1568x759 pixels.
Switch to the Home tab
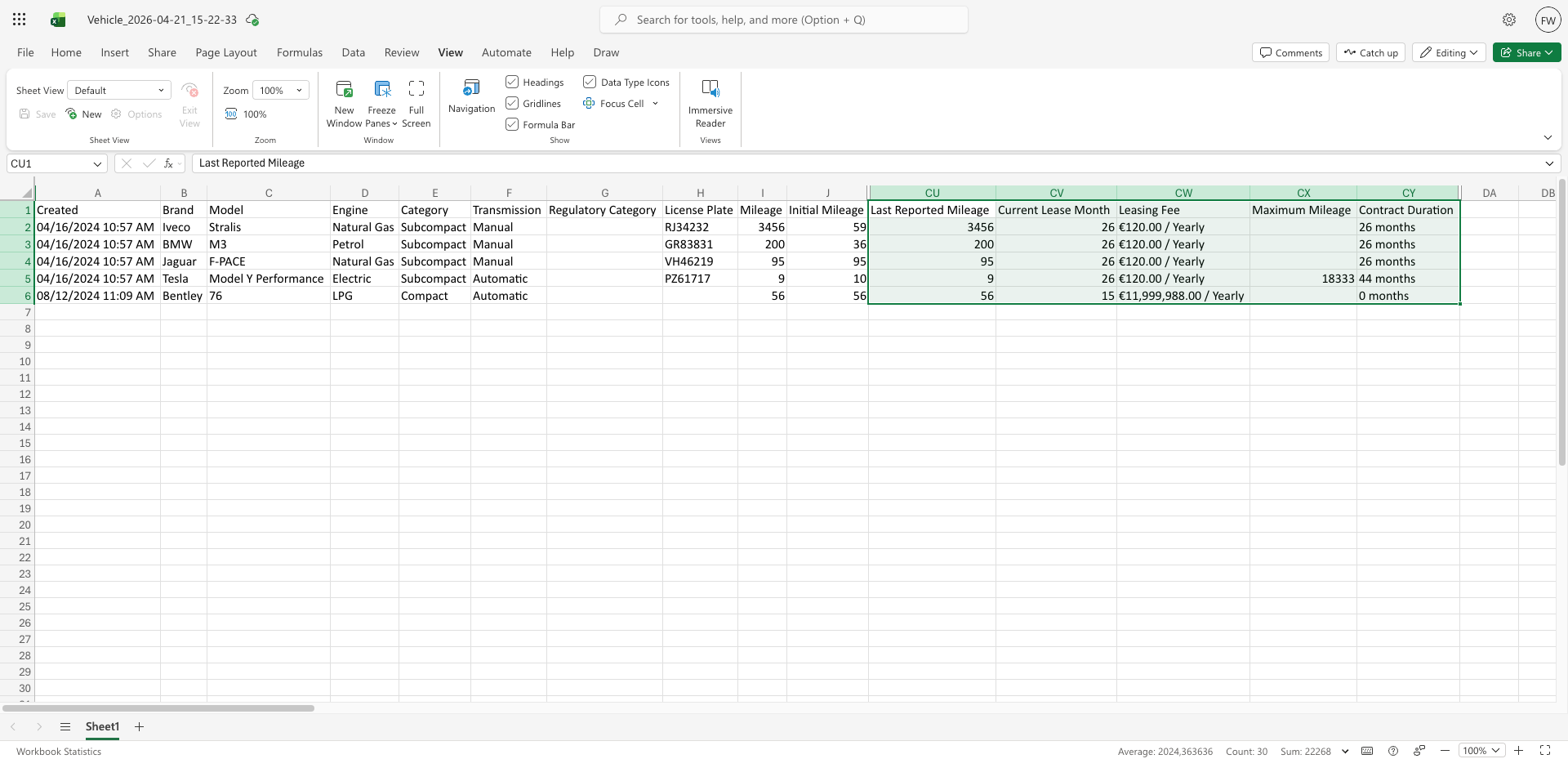click(66, 52)
